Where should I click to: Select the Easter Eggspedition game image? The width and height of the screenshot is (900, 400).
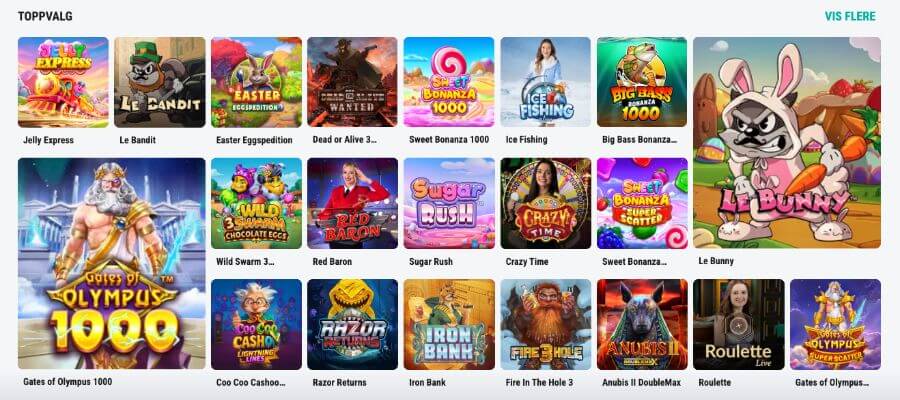coord(256,82)
